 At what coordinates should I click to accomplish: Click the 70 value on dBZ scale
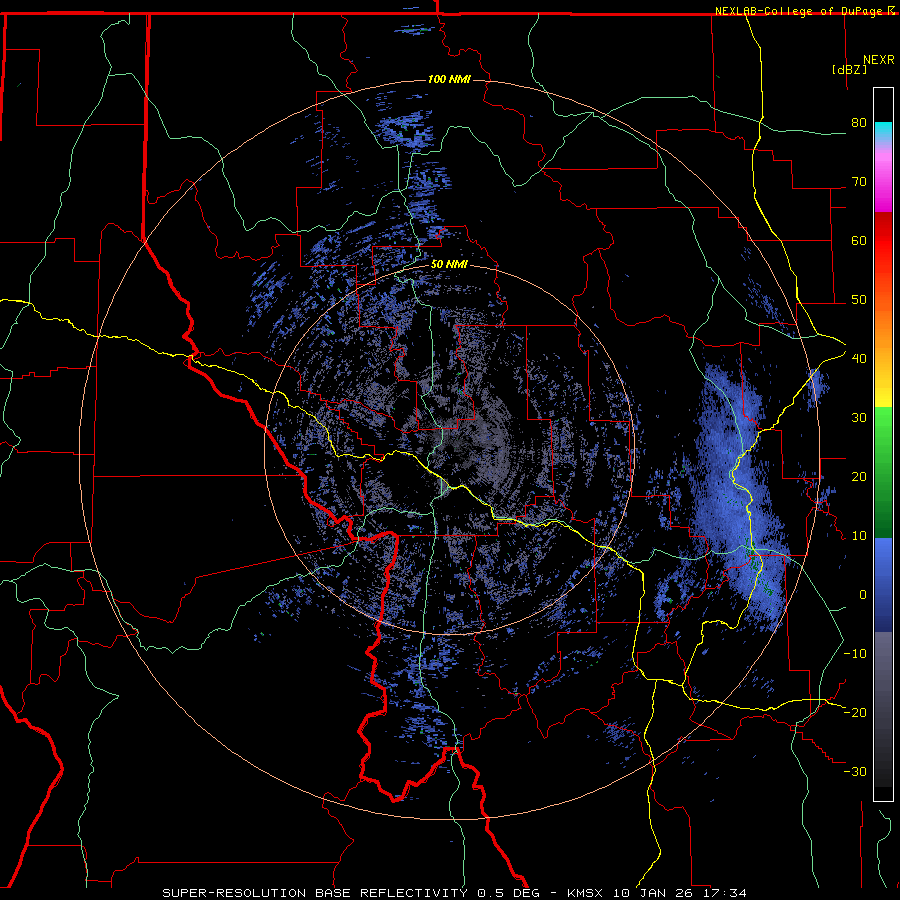click(859, 182)
